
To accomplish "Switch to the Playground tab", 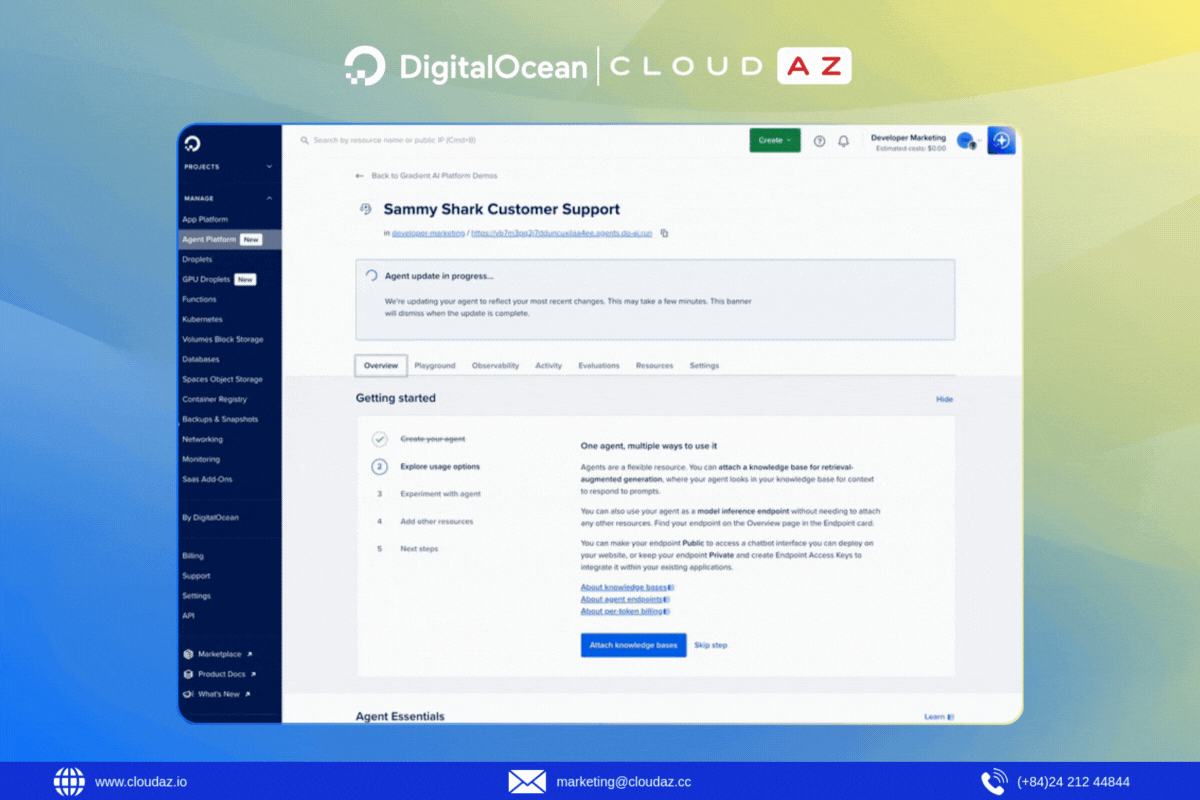I will 435,366.
